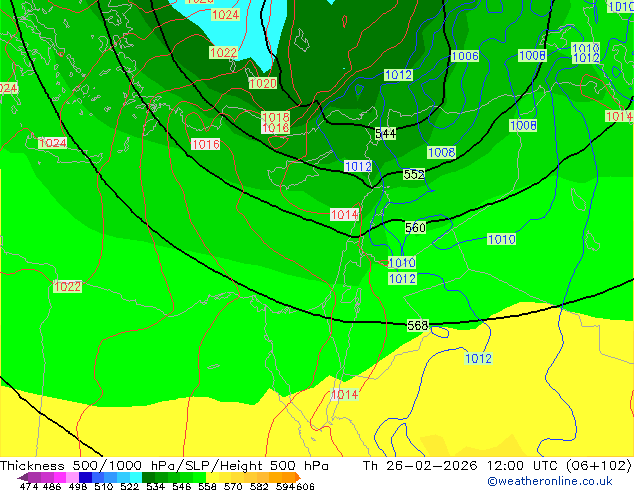Click the legend value 570
The width and height of the screenshot is (634, 490).
tap(233, 486)
